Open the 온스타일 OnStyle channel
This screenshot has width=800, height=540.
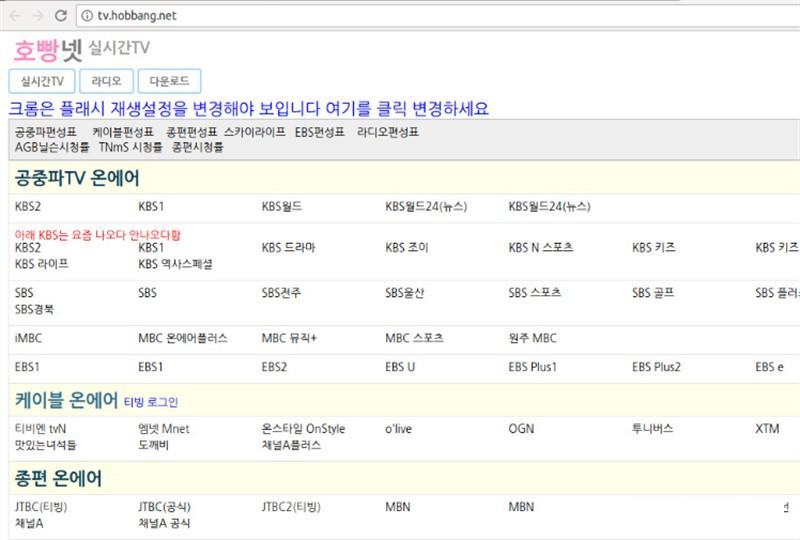(x=304, y=429)
